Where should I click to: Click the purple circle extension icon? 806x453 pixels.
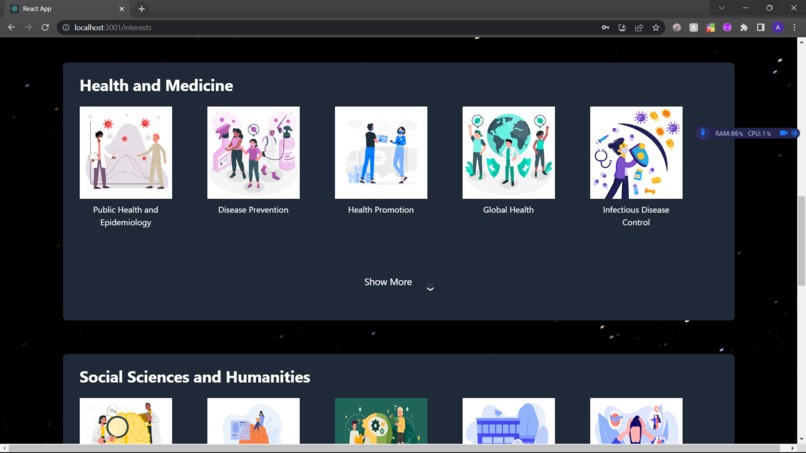pos(727,27)
